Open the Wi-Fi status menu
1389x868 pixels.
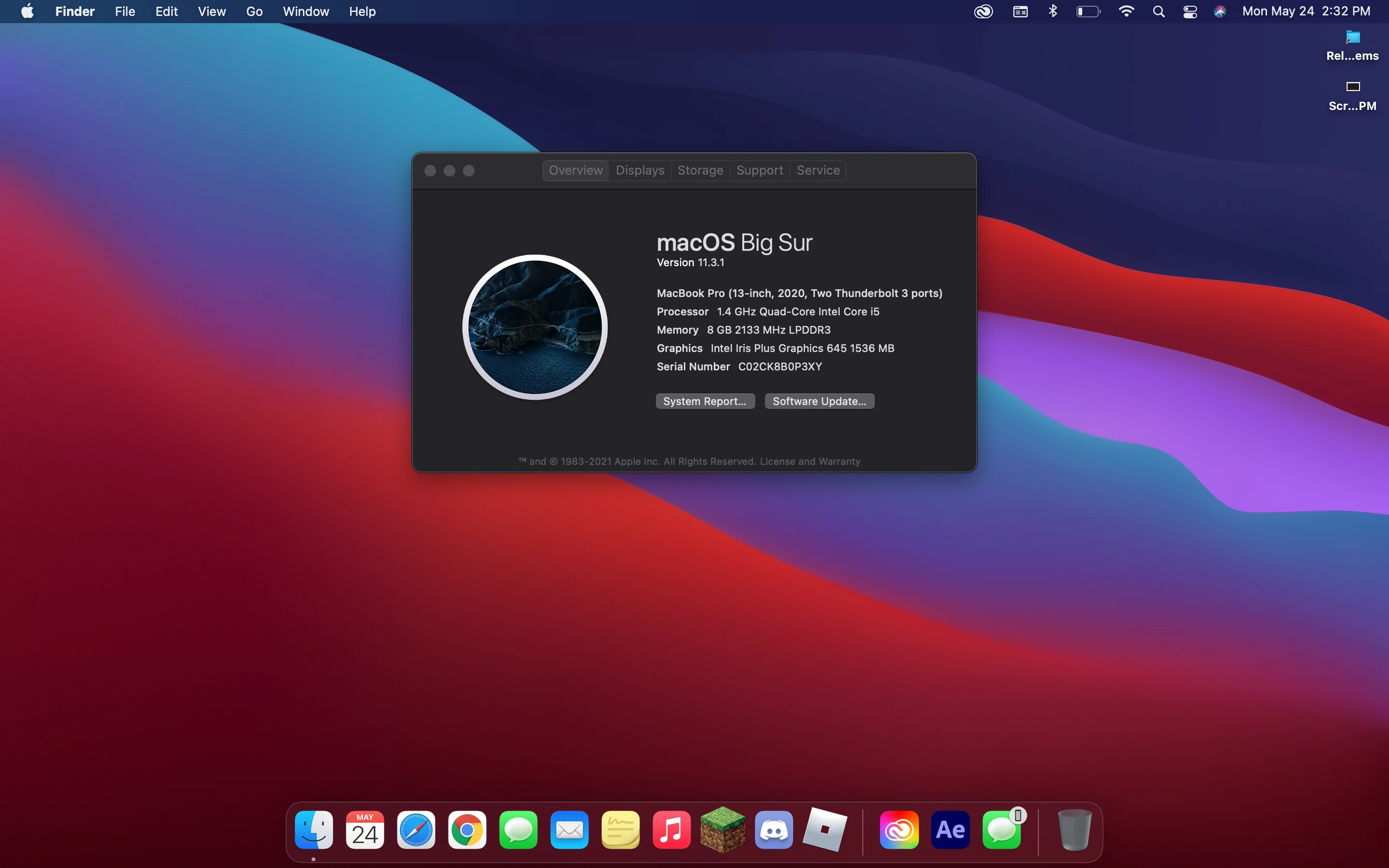[x=1126, y=12]
